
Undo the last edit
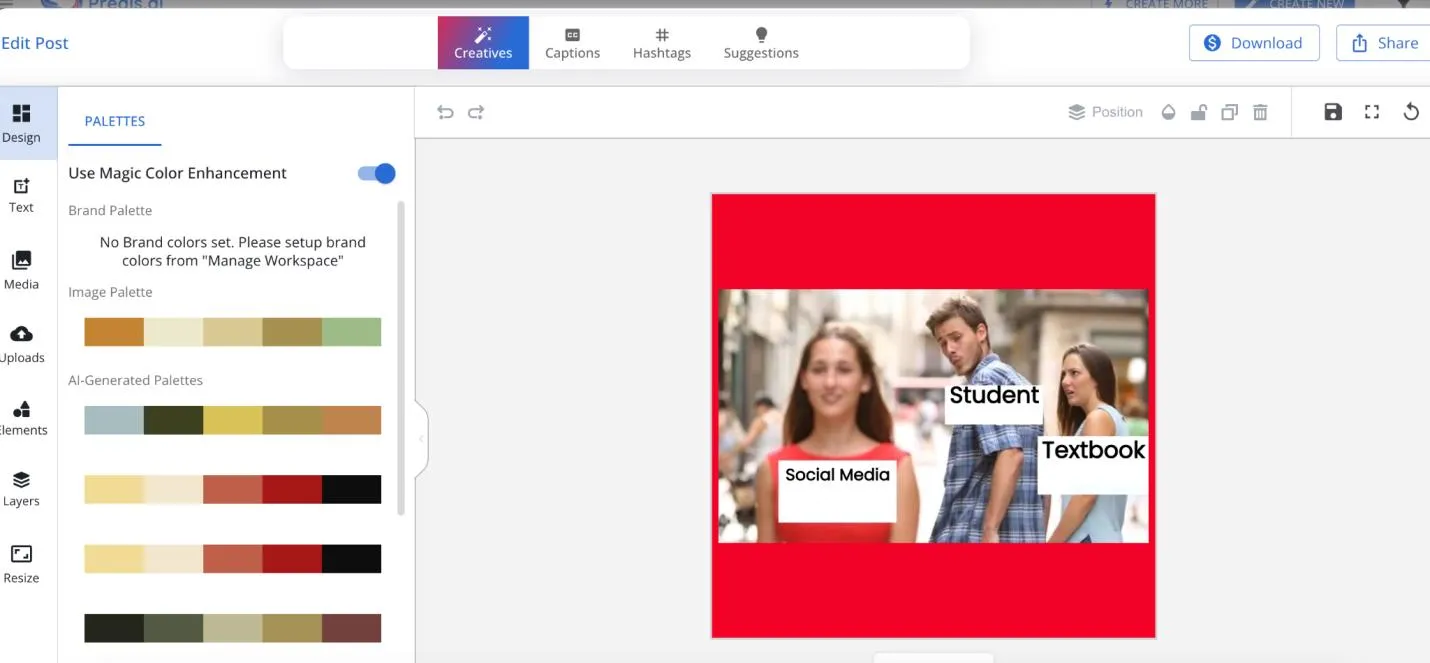coord(445,112)
